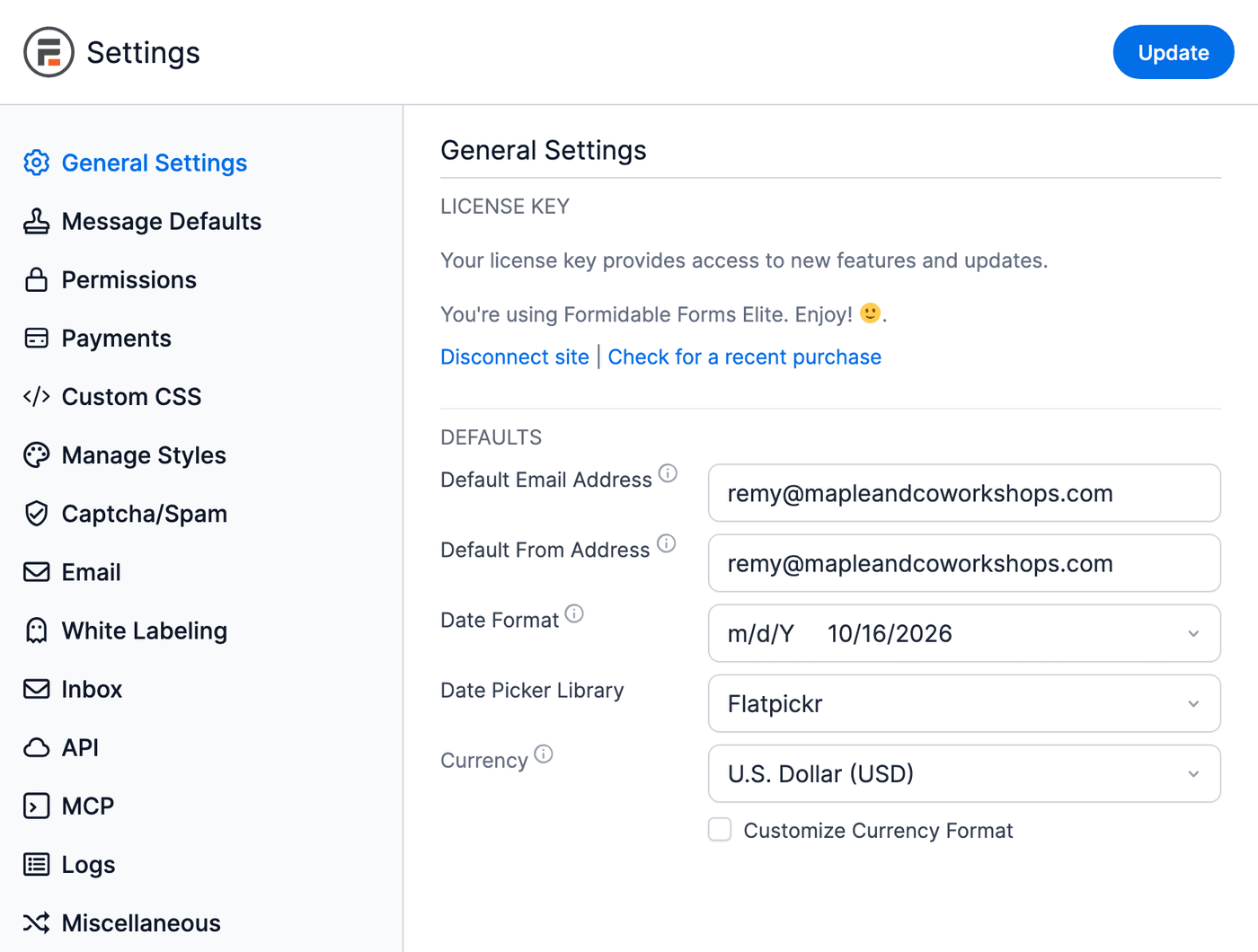Click the Disconnect site link
The width and height of the screenshot is (1258, 952).
[x=515, y=357]
